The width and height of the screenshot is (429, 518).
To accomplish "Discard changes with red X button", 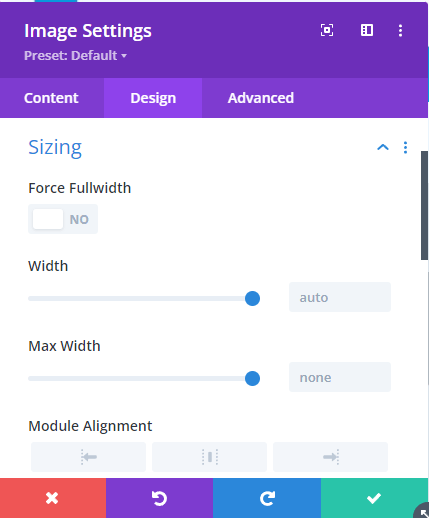I will point(53,498).
